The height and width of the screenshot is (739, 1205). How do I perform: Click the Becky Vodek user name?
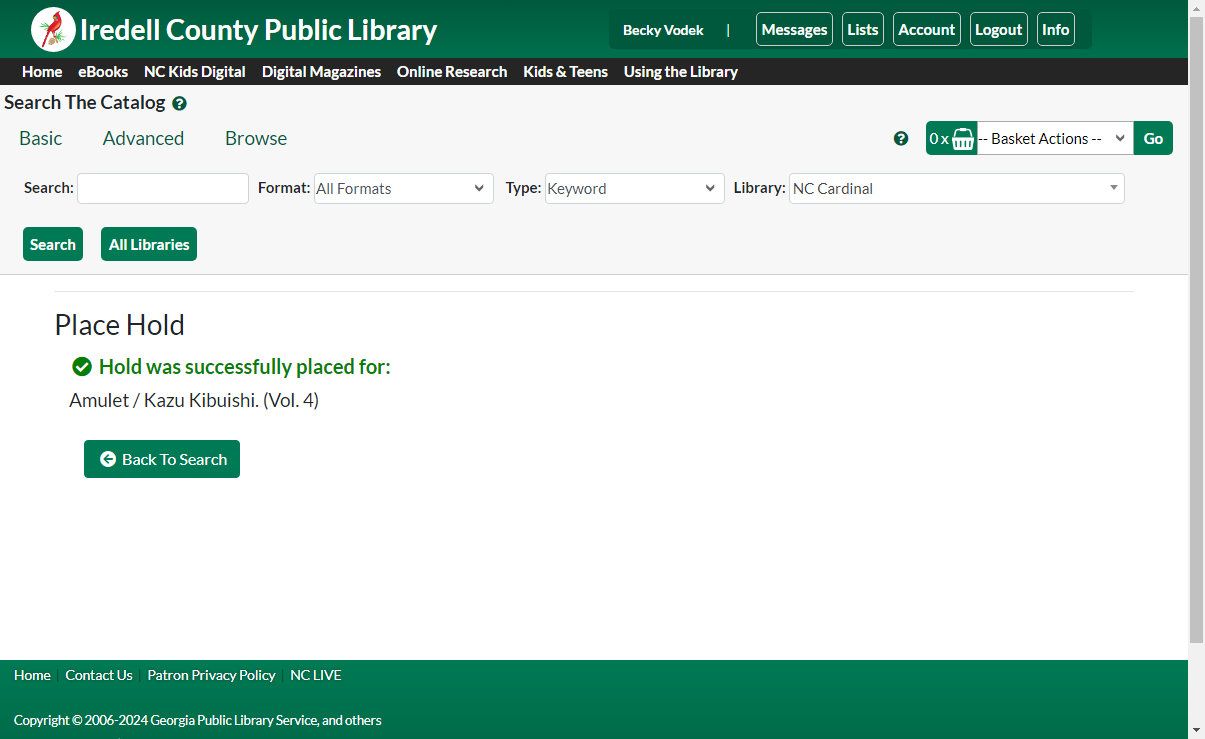click(663, 30)
